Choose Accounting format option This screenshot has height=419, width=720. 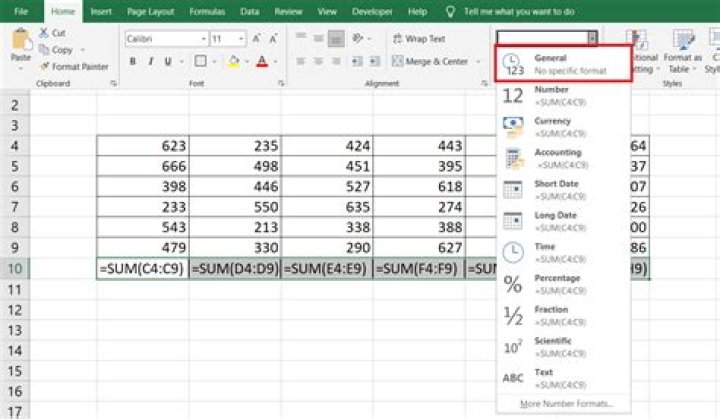click(x=563, y=159)
